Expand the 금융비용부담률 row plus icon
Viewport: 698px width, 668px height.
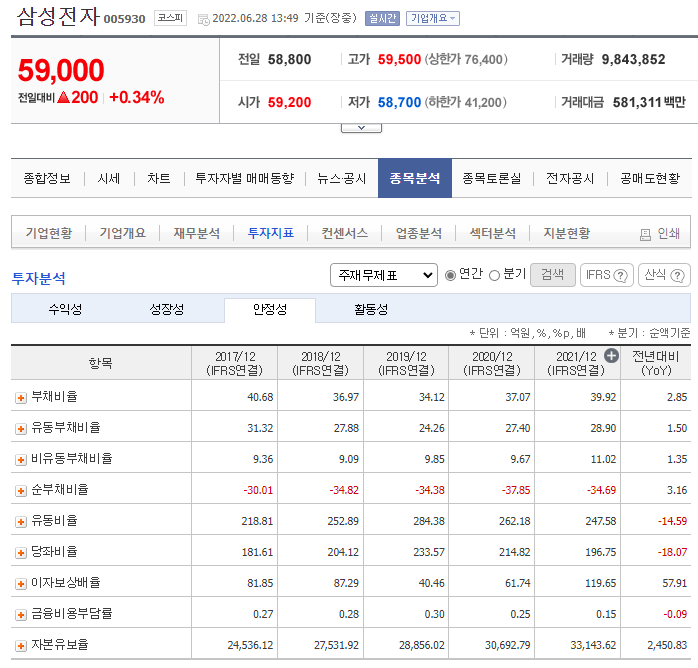pyautogui.click(x=20, y=615)
